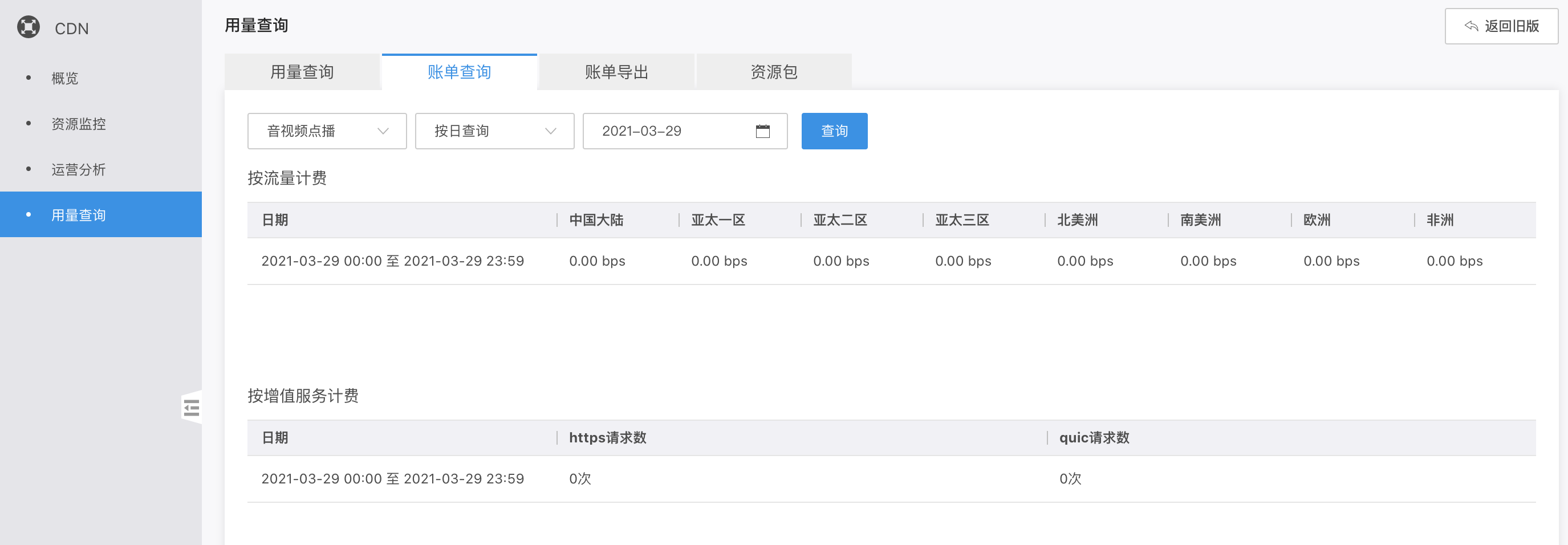Open the 账单导出 tab

[x=616, y=72]
